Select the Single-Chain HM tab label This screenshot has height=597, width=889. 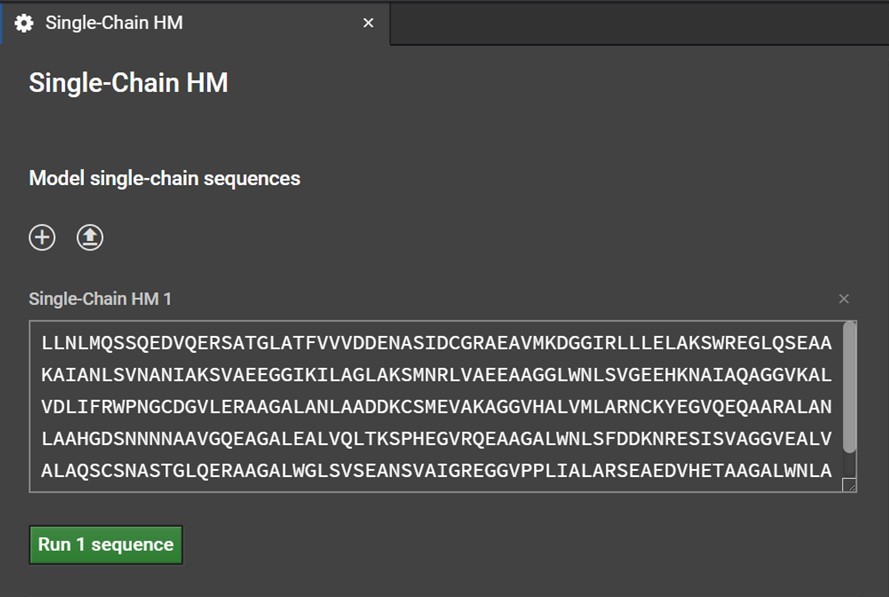point(114,23)
